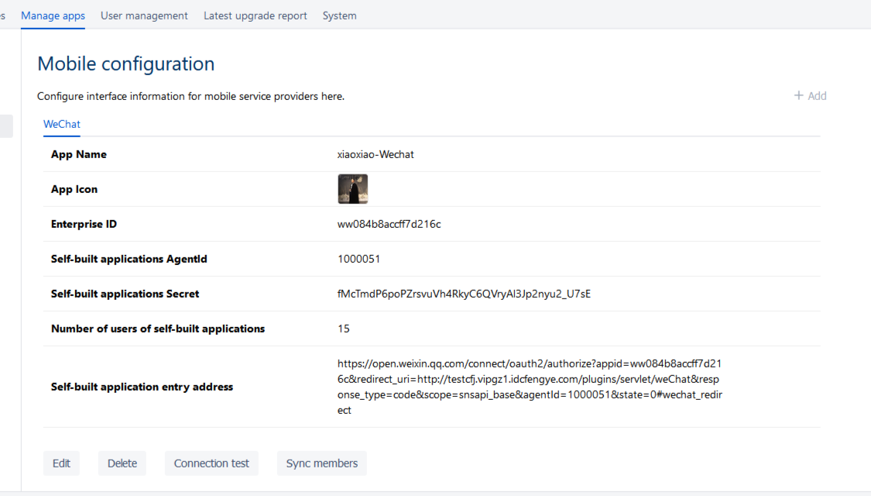Image resolution: width=871 pixels, height=496 pixels.
Task: Click the self-built applications Secret value
Action: (x=464, y=294)
